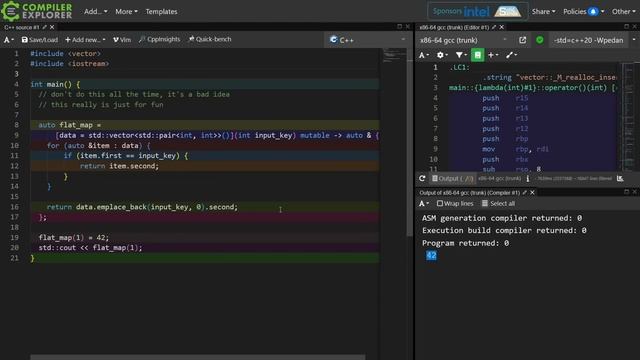The image size is (640, 360).
Task: Open the Share dropdown
Action: pyautogui.click(x=543, y=11)
